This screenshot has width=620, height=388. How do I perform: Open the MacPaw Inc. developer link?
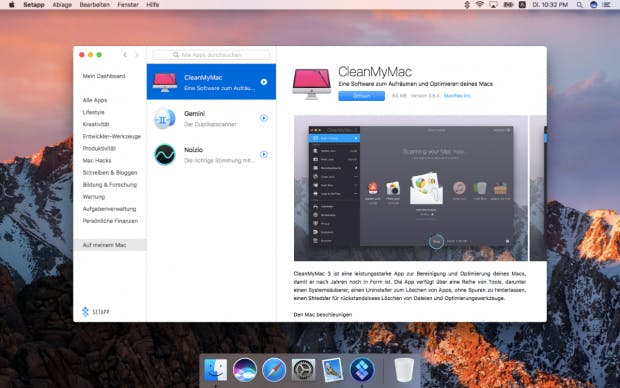pos(457,96)
